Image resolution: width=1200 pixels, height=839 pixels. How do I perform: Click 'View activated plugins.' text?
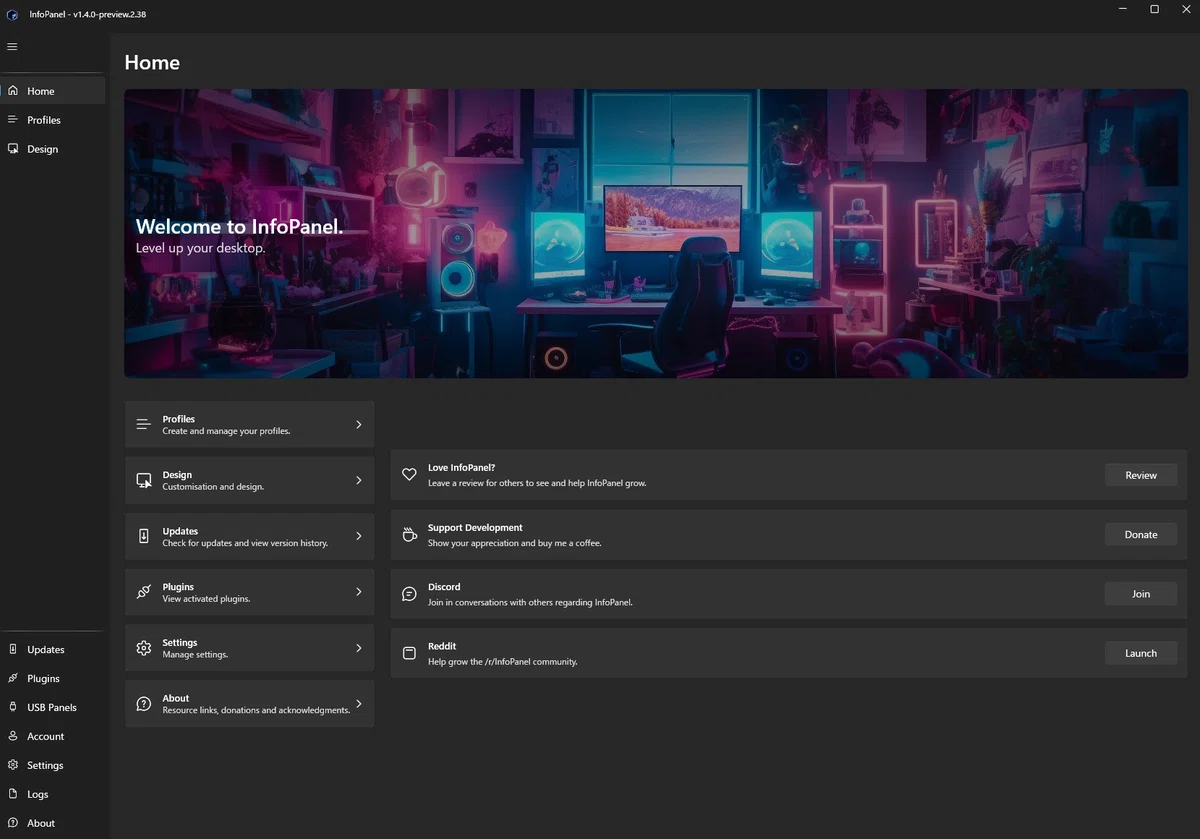click(x=206, y=599)
